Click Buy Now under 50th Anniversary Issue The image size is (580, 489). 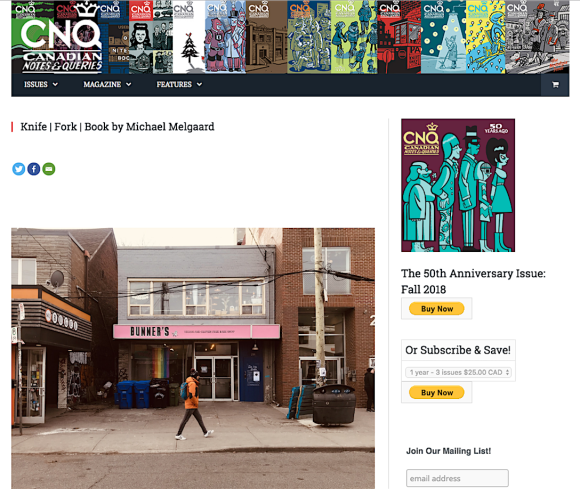pyautogui.click(x=436, y=308)
